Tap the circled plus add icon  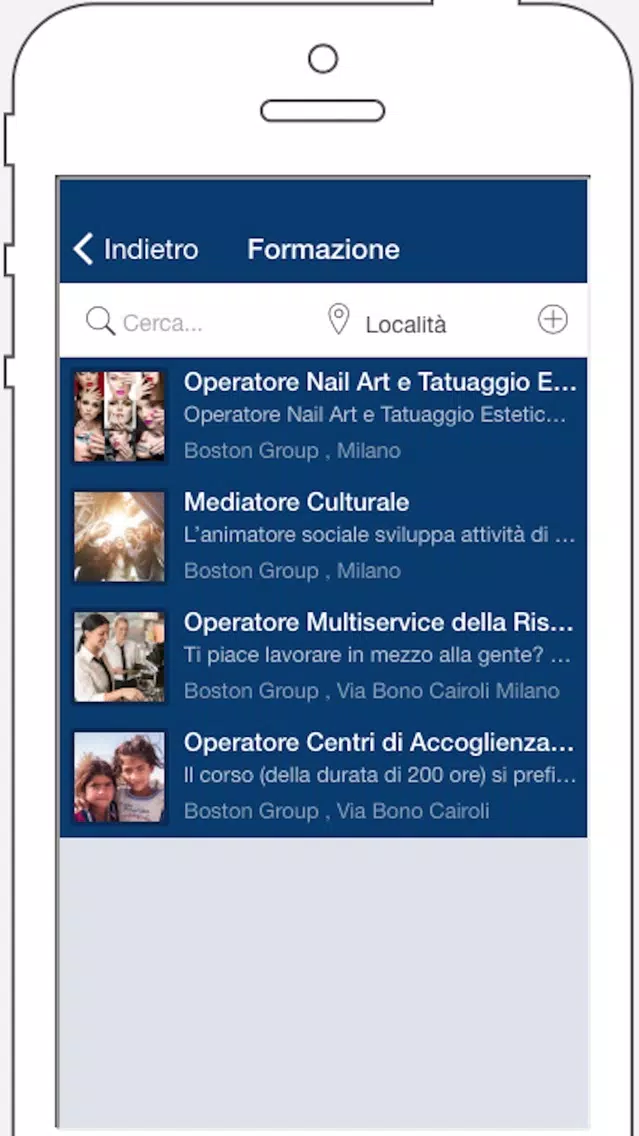point(553,320)
